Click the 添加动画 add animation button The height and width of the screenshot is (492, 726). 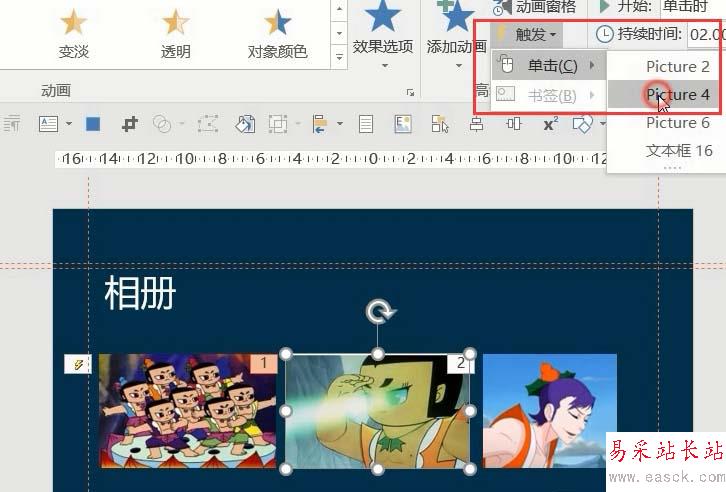tap(456, 35)
